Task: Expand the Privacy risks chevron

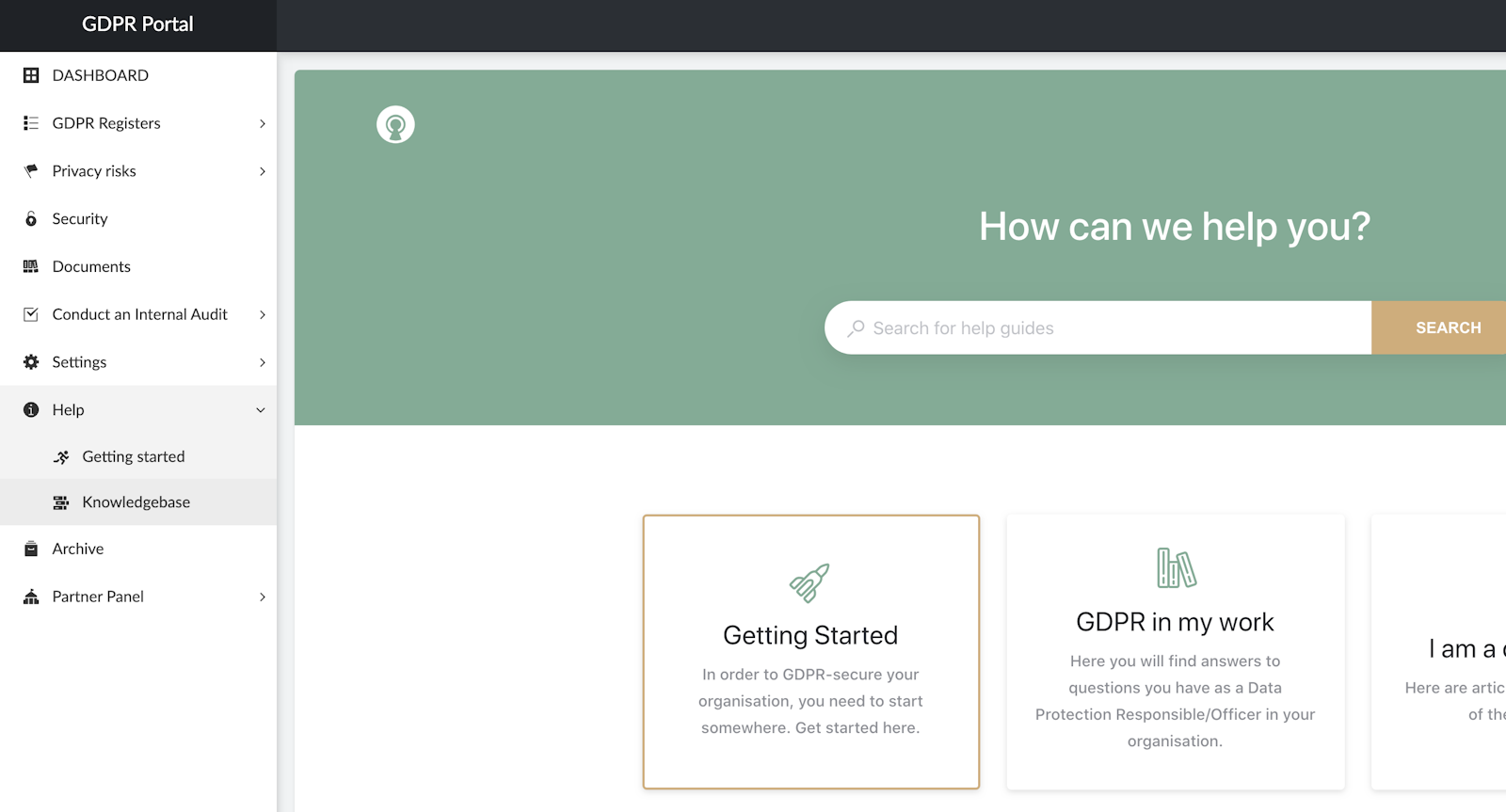Action: point(263,171)
